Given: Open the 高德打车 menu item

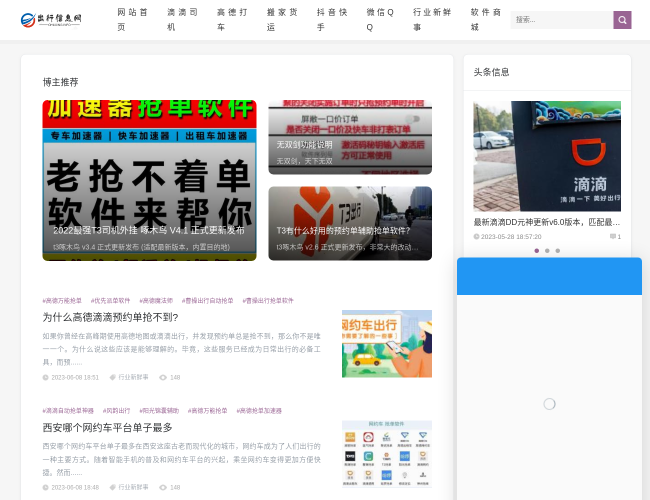Looking at the screenshot, I should click(232, 19).
